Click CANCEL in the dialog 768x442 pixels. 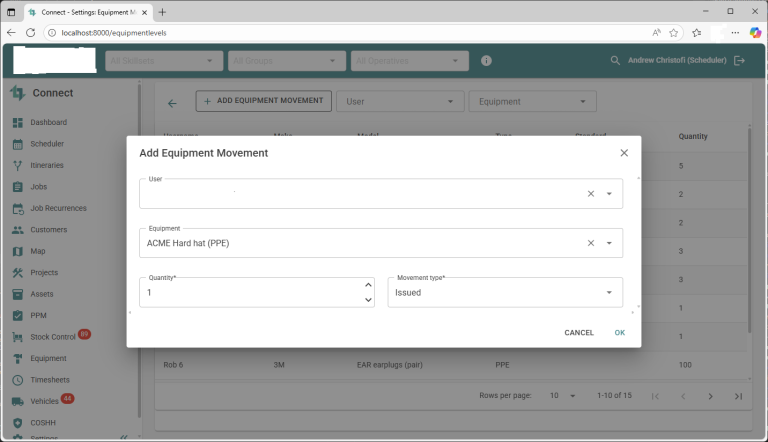[x=579, y=333]
